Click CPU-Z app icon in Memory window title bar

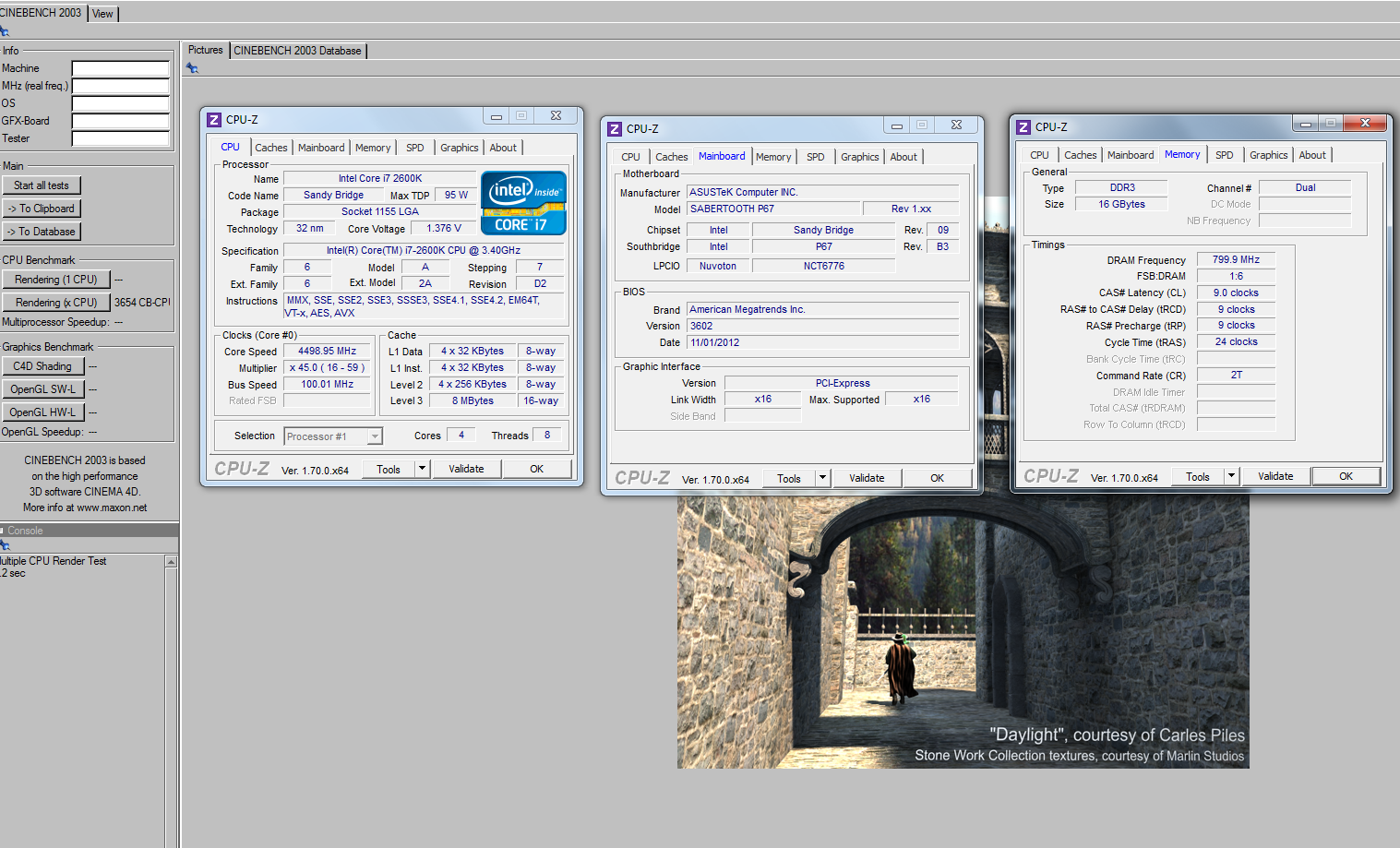pos(1023,126)
